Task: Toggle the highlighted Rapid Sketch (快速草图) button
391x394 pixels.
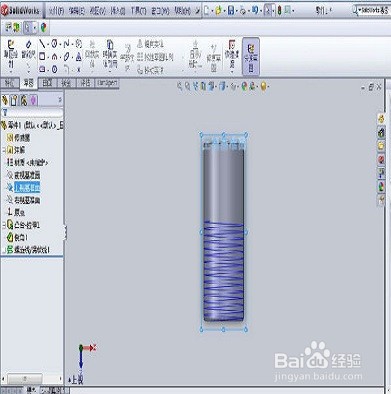Action: (x=251, y=57)
